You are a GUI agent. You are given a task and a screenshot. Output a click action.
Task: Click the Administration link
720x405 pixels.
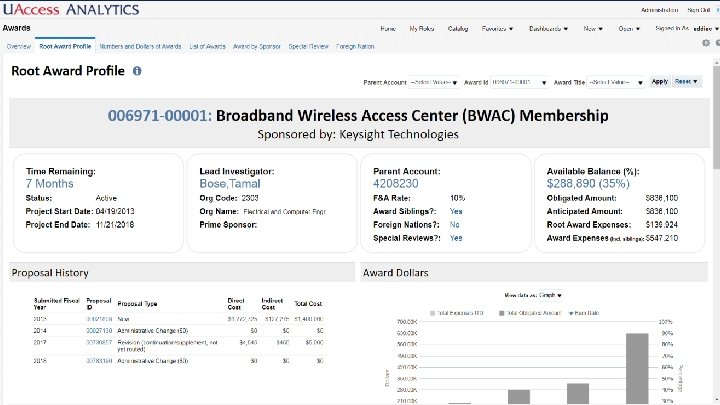point(659,10)
